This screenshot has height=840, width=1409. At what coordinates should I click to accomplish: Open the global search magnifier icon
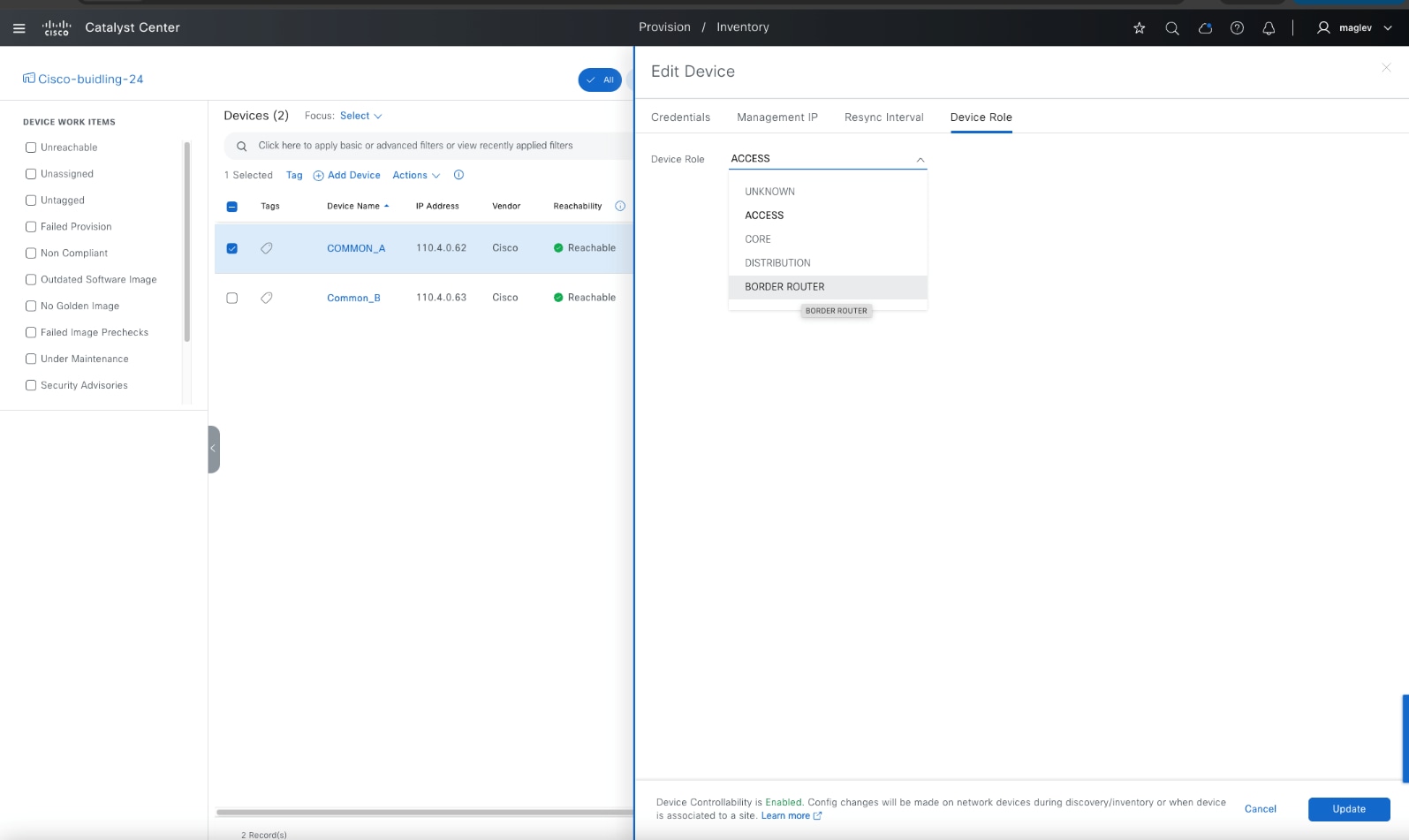(x=1172, y=28)
